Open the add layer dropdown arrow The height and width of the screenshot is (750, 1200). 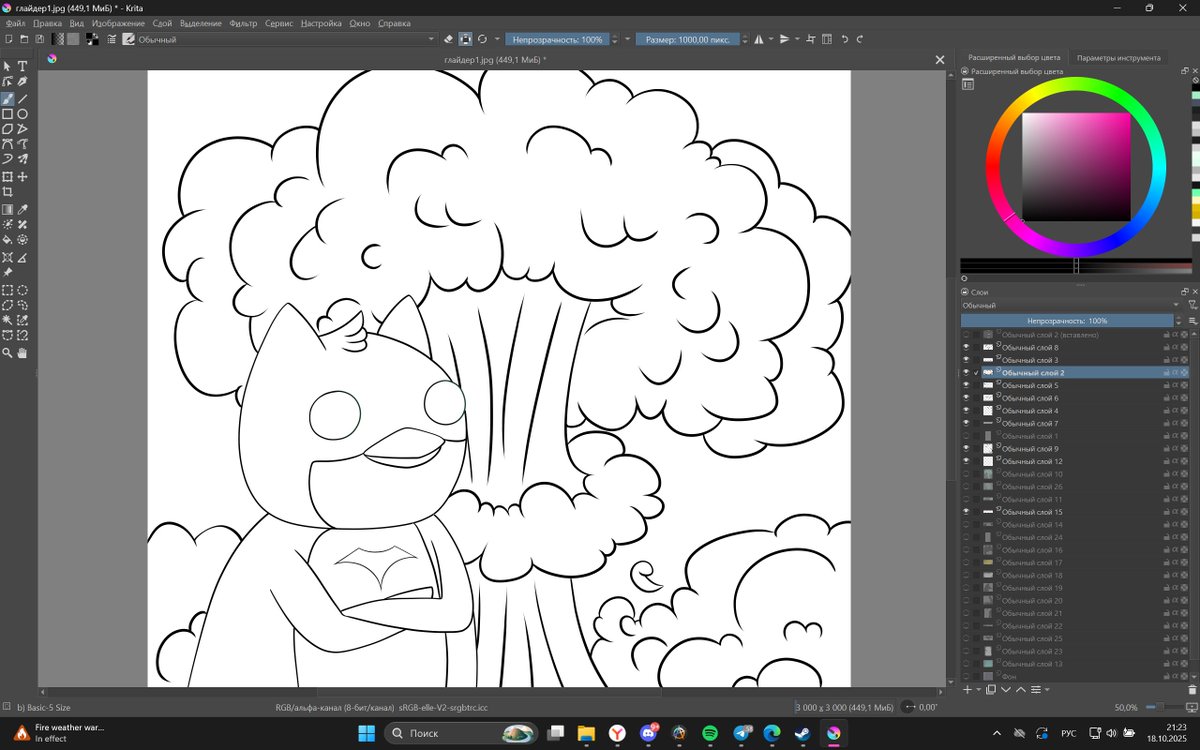[977, 689]
